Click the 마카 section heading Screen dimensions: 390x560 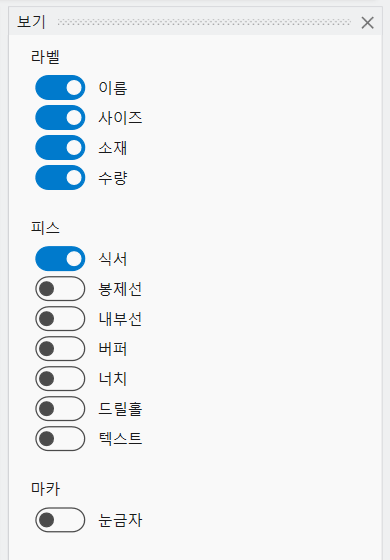[x=45, y=489]
